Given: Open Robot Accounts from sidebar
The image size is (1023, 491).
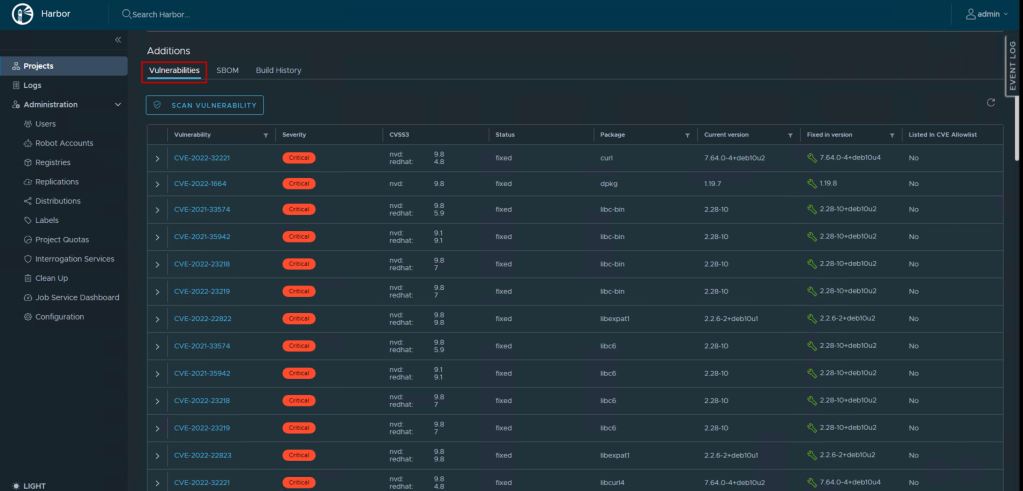Looking at the screenshot, I should (64, 143).
